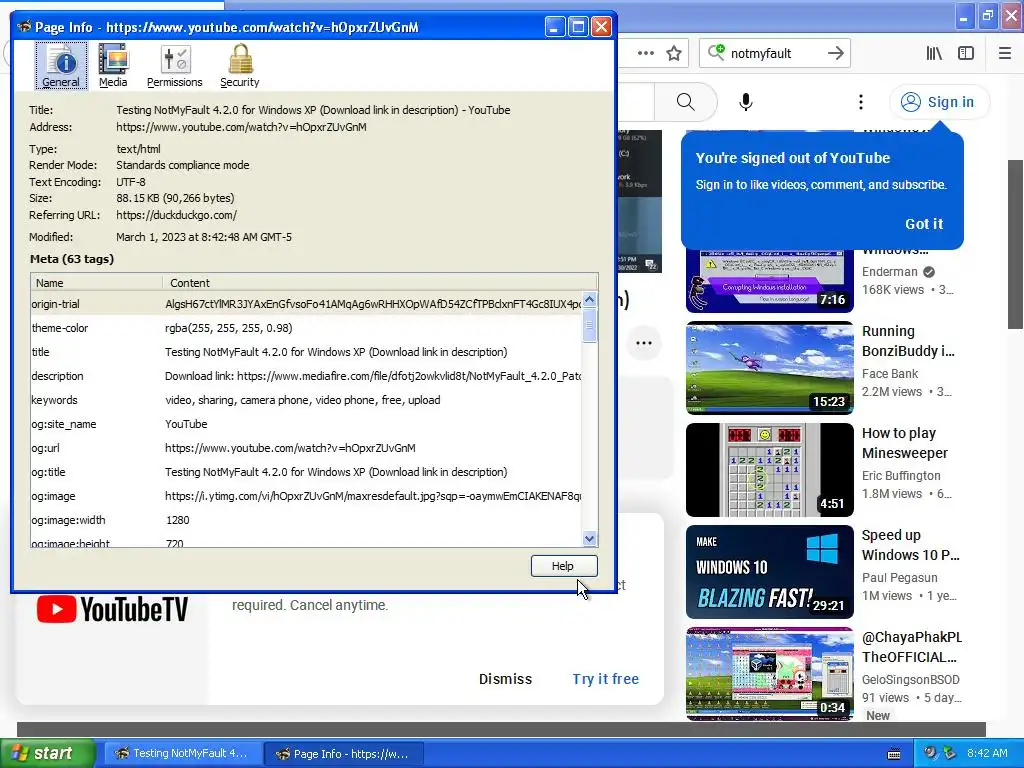Click Got it in the signed-out popup
The height and width of the screenshot is (768, 1024).
pyautogui.click(x=924, y=224)
